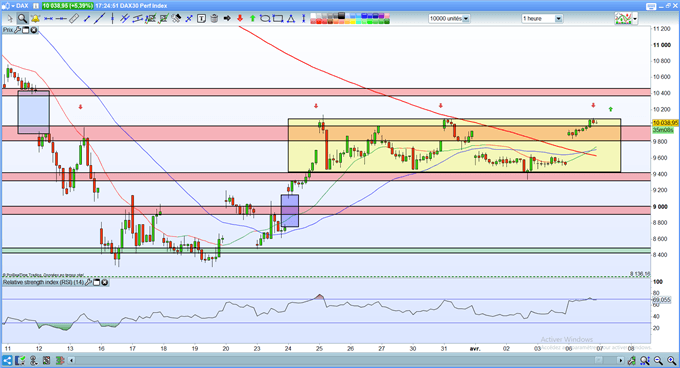
Task: Select the rectangle drawing tool
Action: pos(278,19)
